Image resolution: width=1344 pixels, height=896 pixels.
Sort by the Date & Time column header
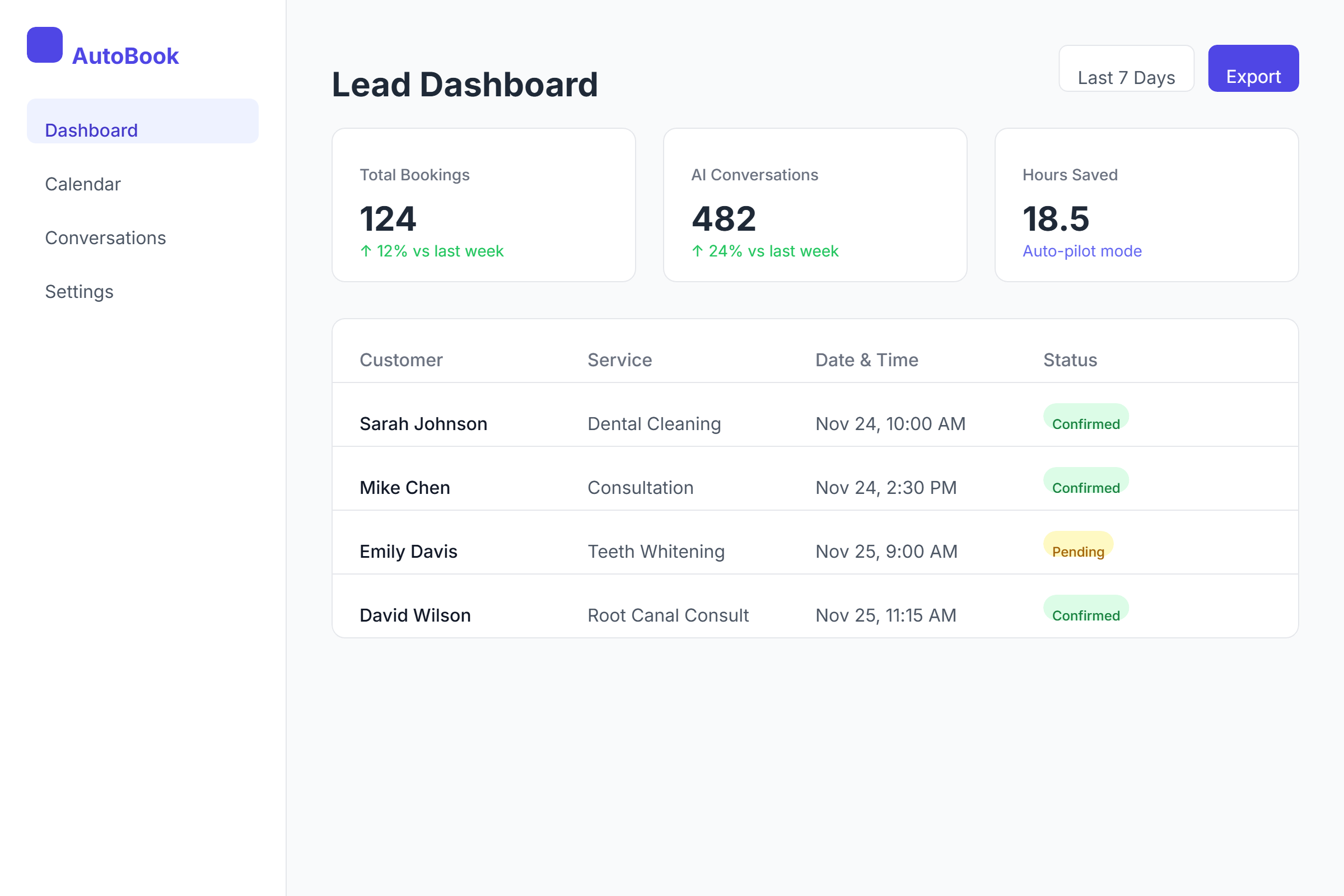click(x=866, y=360)
